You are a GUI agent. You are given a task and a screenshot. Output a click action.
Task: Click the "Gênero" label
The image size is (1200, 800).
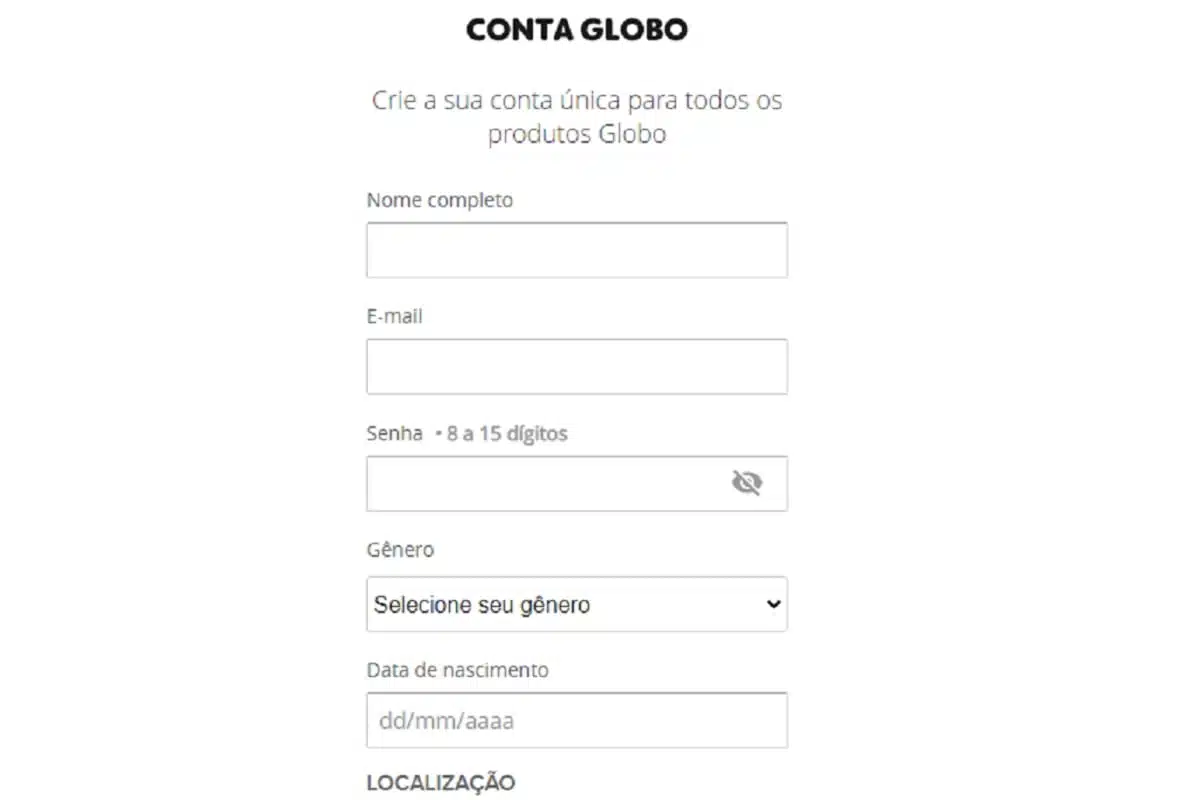(x=400, y=550)
